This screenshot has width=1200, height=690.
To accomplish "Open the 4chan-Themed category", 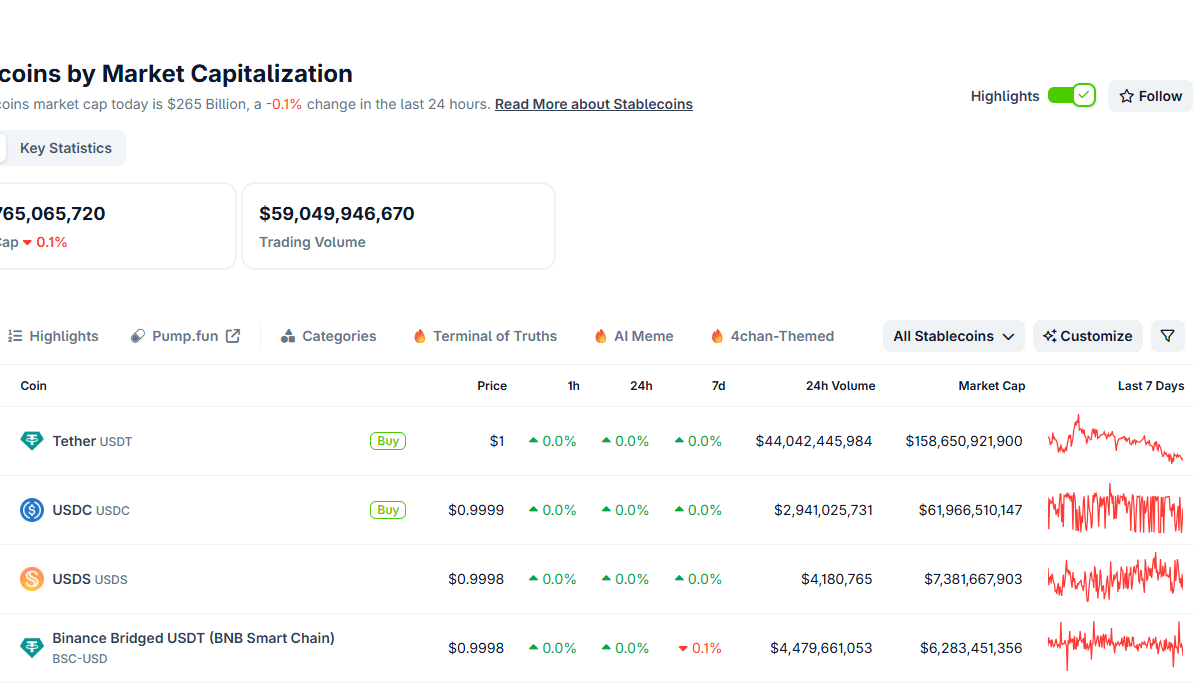I will 771,336.
